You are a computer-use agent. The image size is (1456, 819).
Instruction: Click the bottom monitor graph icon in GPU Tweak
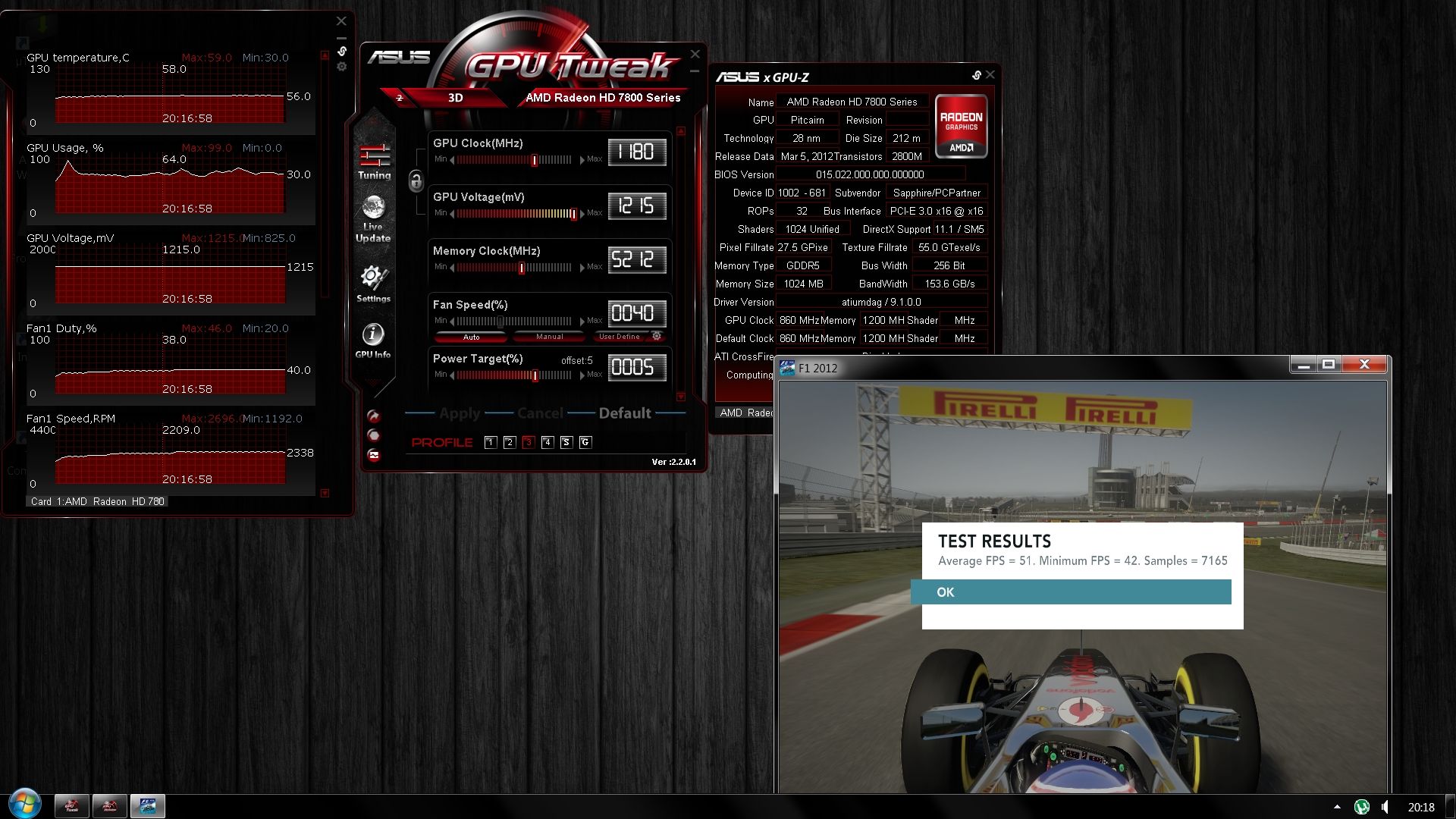(x=373, y=455)
